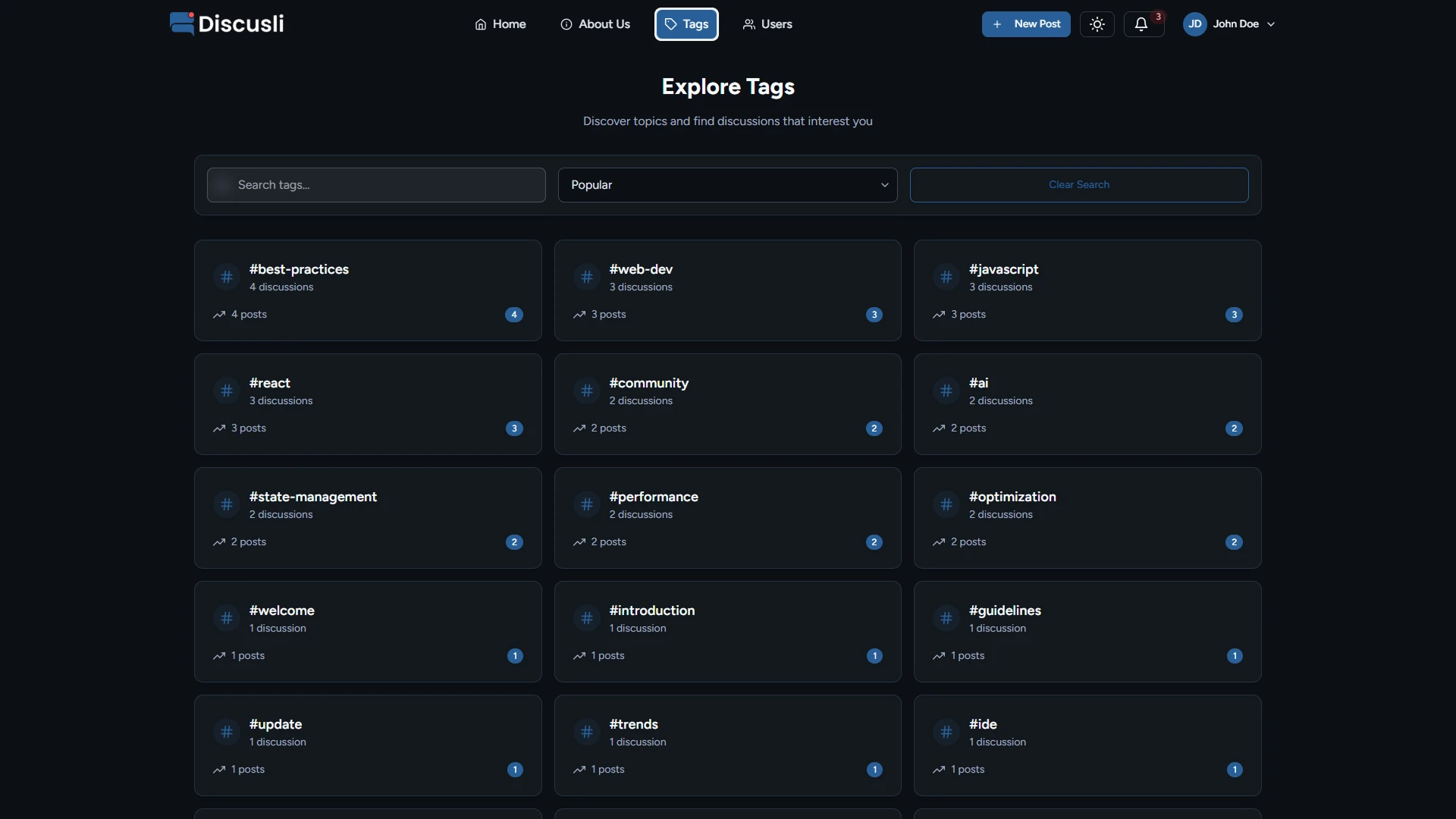Click the hash icon of #update
Screen dimensions: 1456x819
tap(226, 733)
